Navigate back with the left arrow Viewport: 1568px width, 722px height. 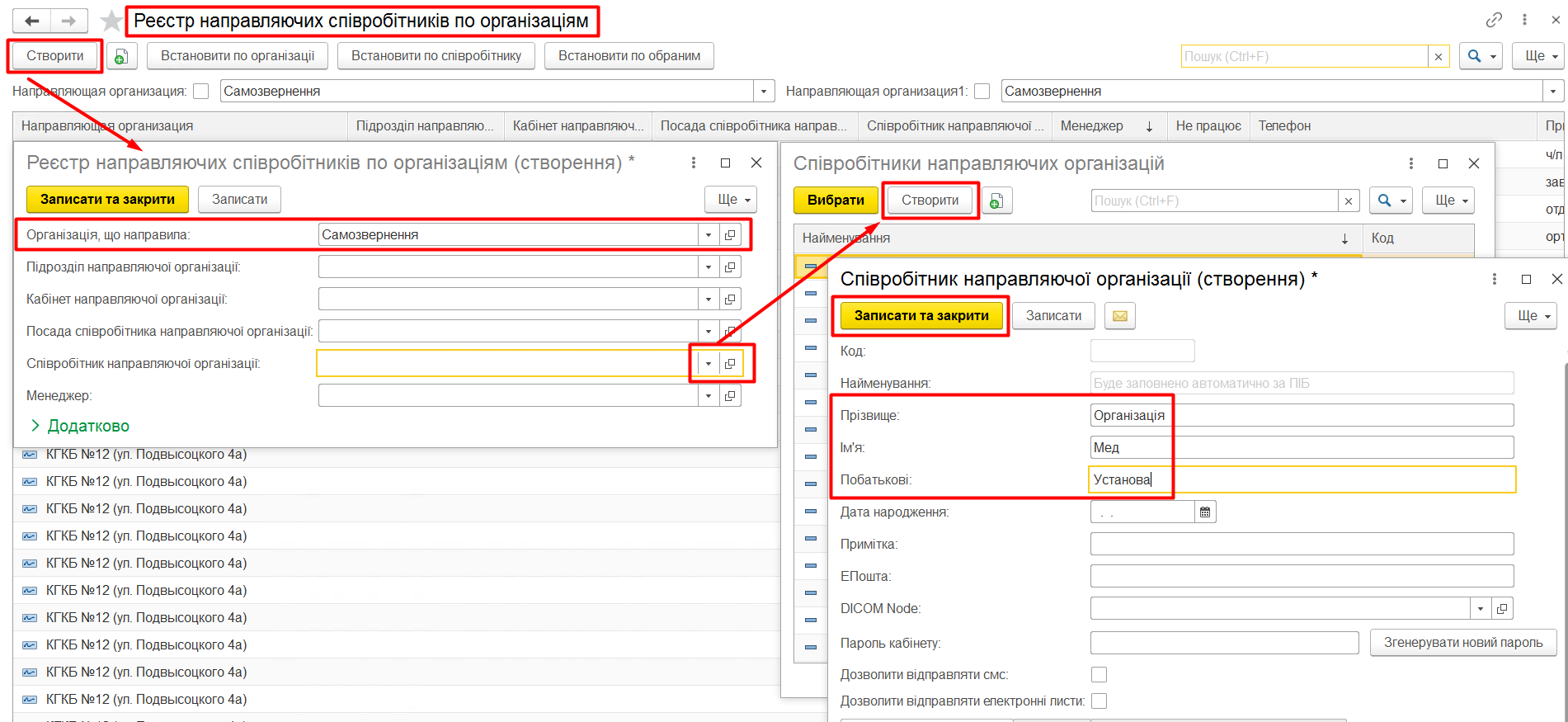32,21
